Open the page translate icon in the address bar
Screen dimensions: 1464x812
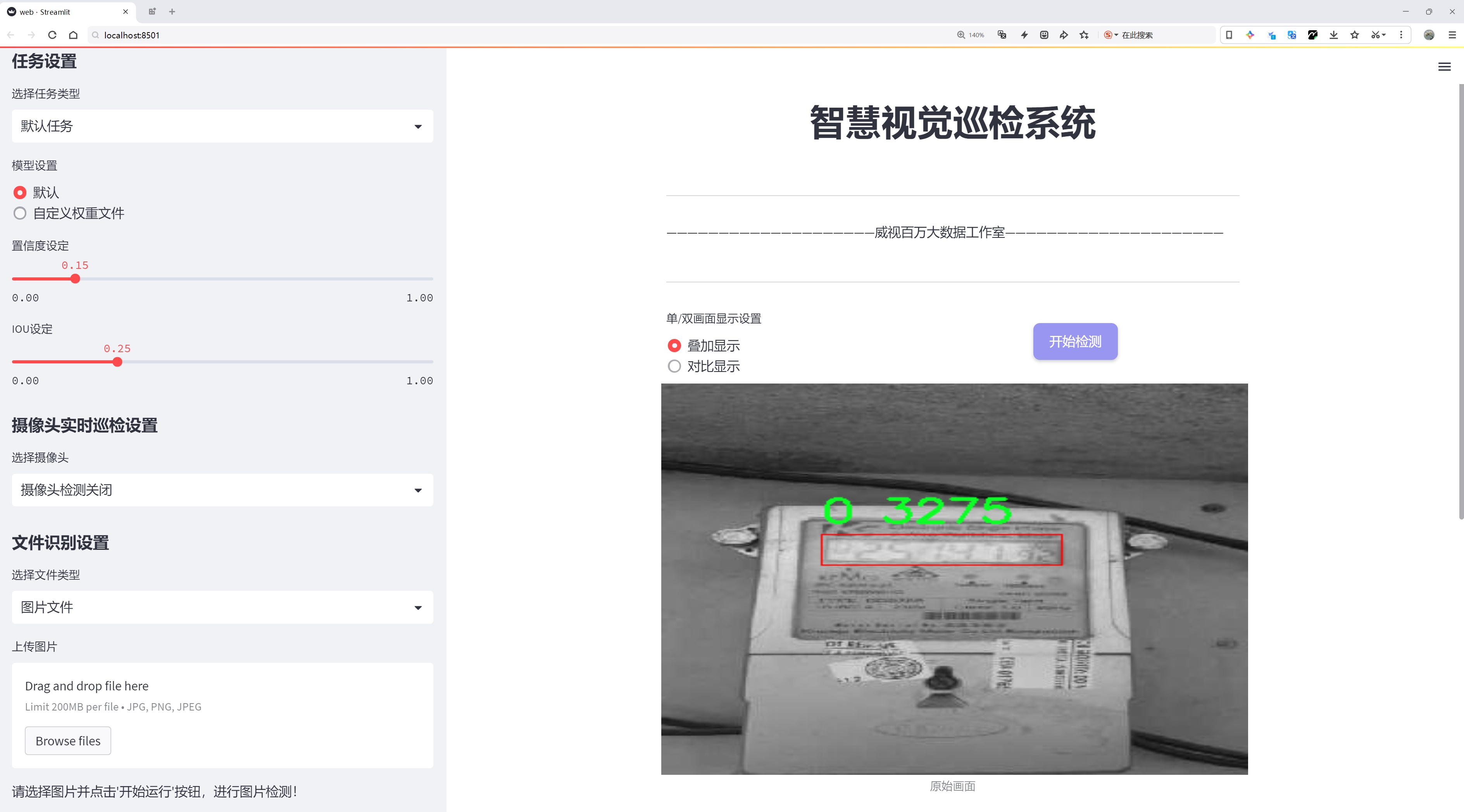click(1001, 34)
